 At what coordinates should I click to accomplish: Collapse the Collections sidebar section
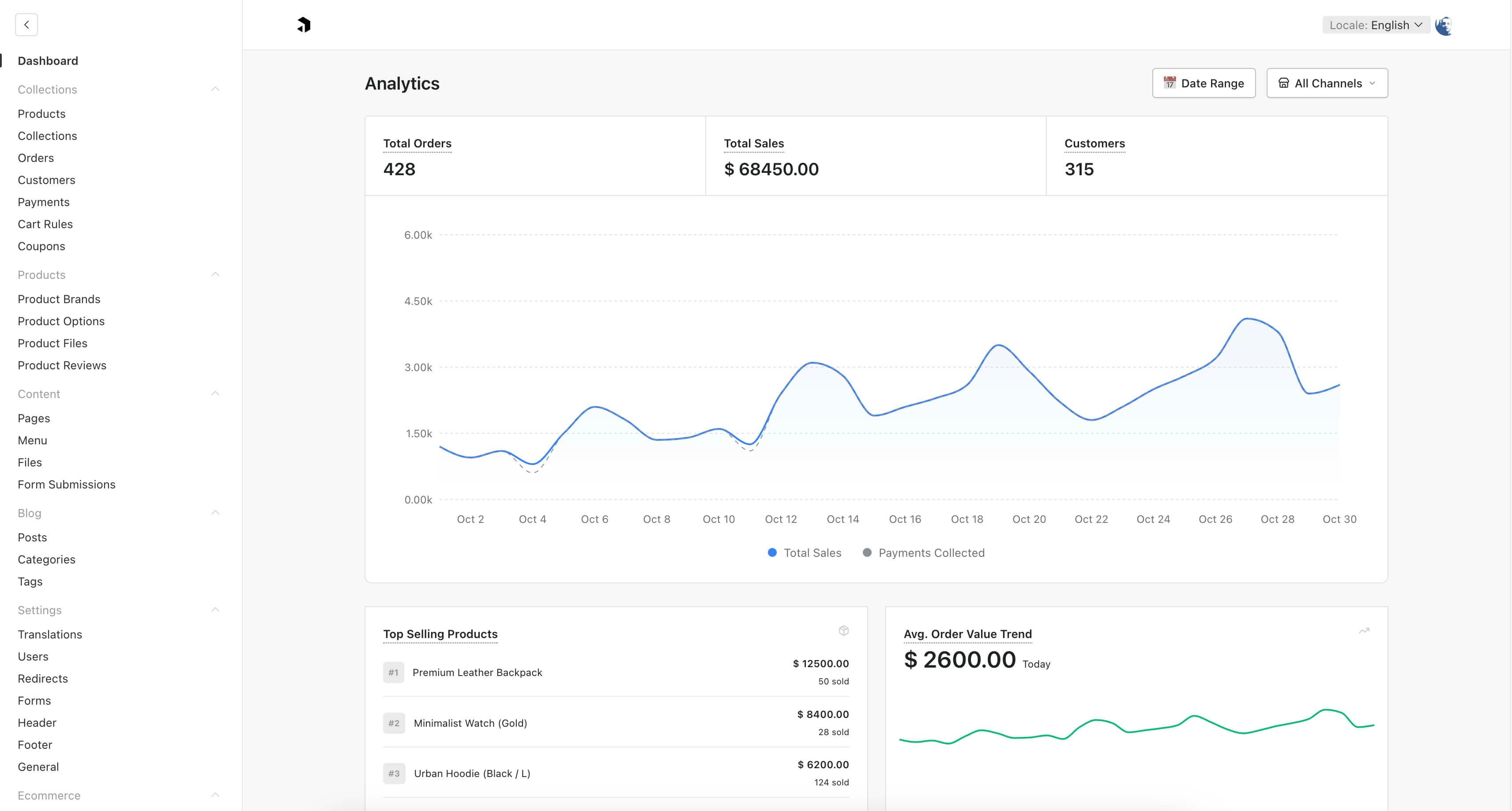point(215,89)
